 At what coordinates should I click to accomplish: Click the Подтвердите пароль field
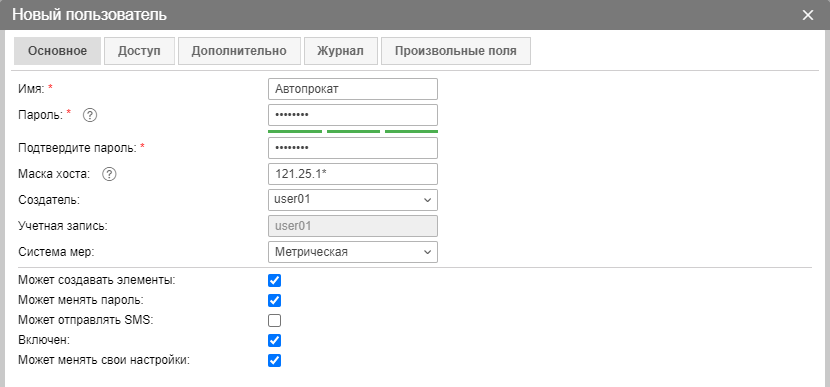coord(353,148)
